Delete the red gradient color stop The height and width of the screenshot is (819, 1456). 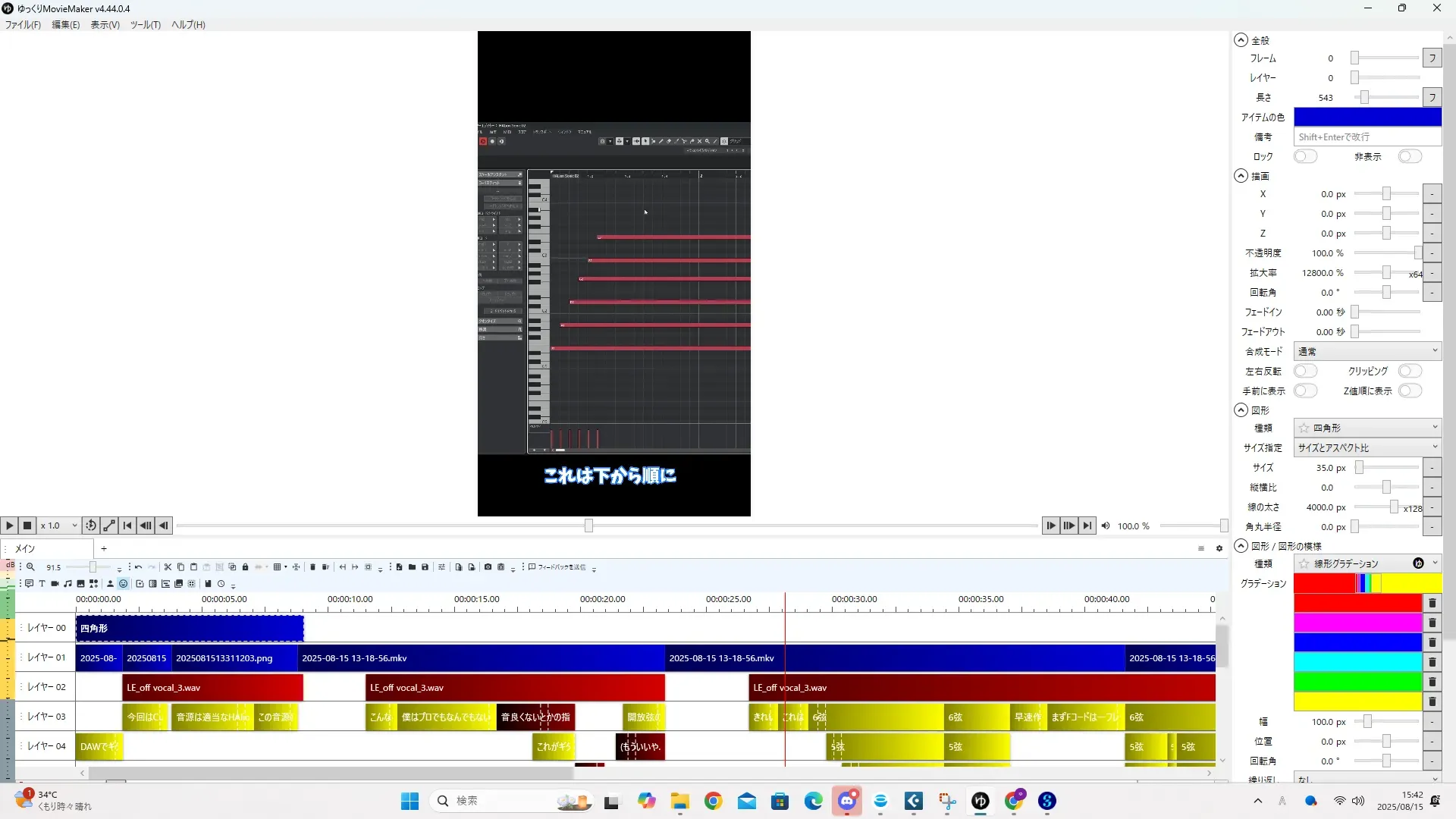(1432, 603)
